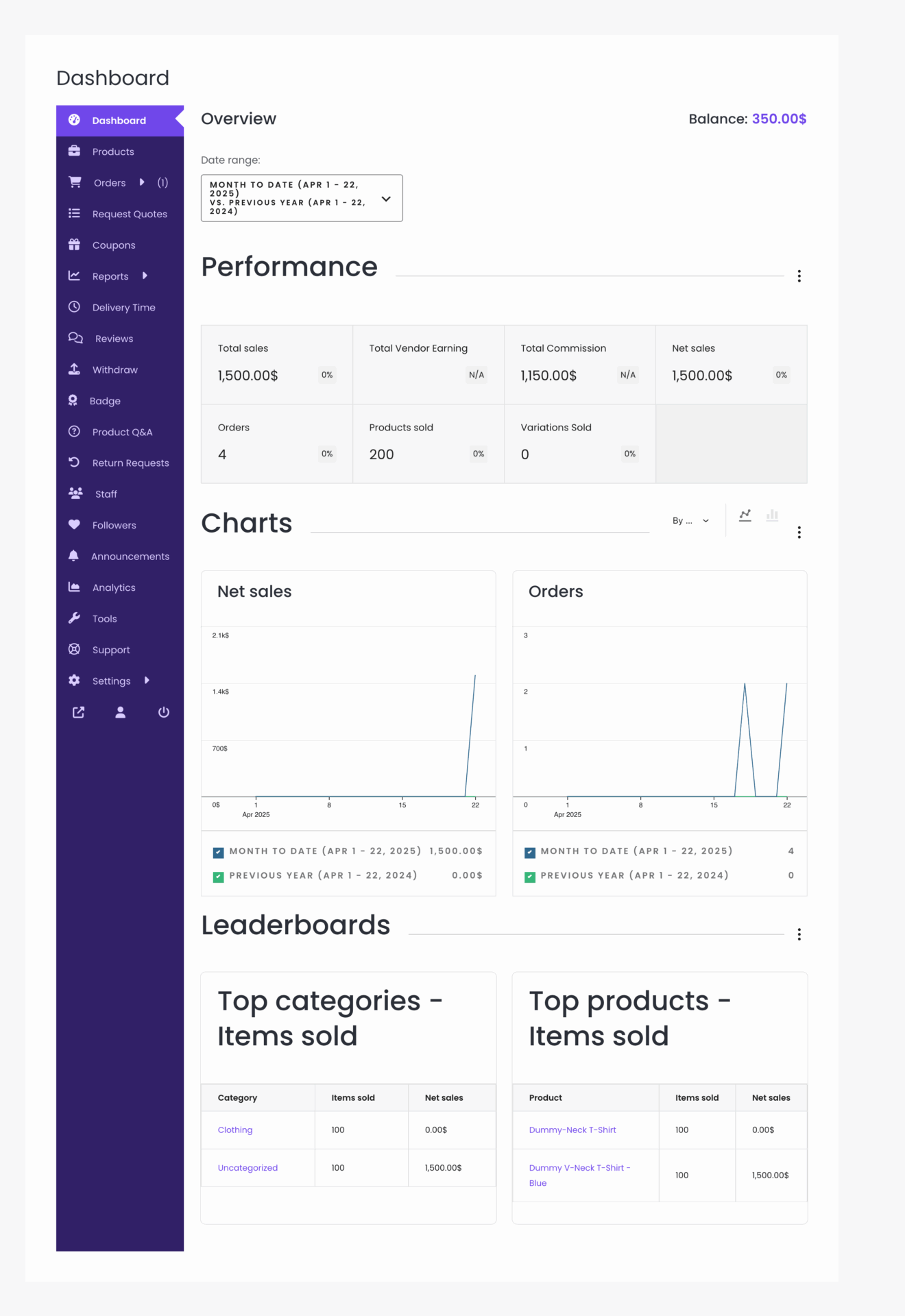
Task: Expand the Orders submenu arrow
Action: click(x=142, y=182)
